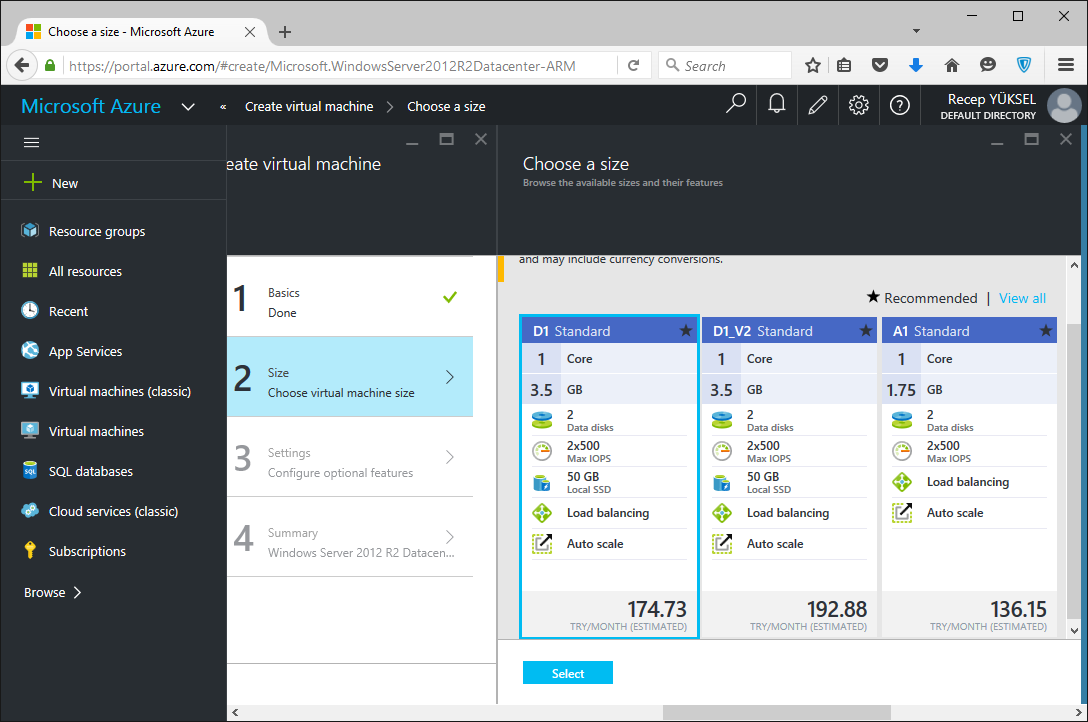Screen dimensions: 1088x722
Task: Click the chat smiley icon in Firefox toolbar
Action: tap(988, 65)
